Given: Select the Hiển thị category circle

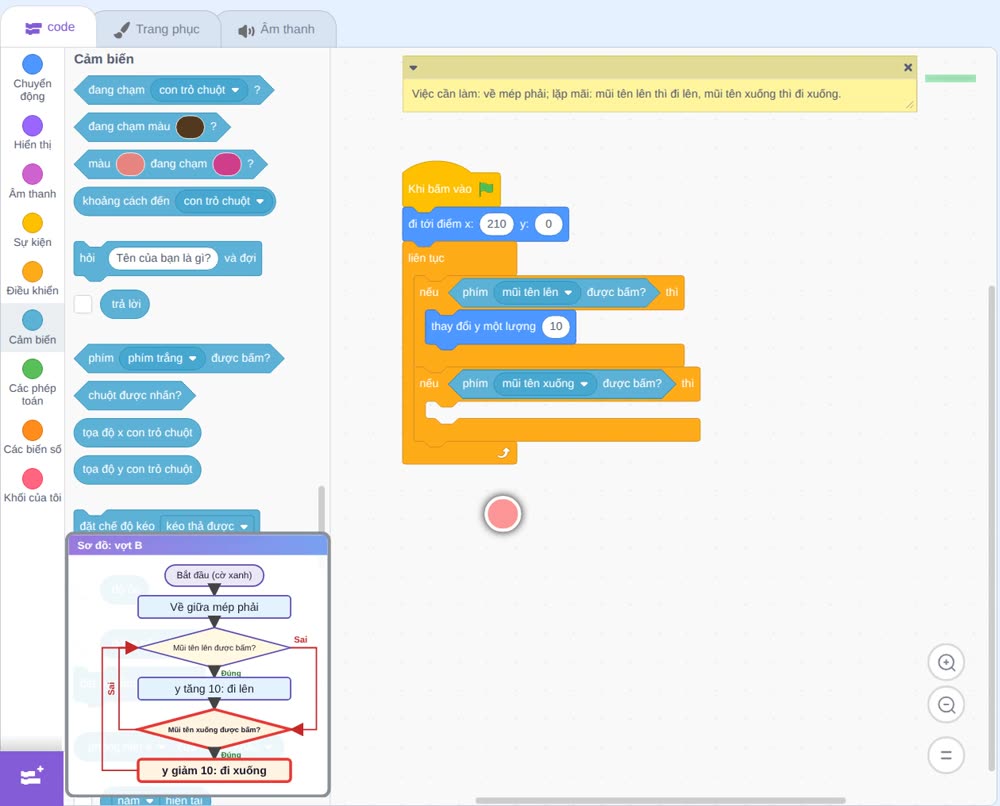Looking at the screenshot, I should coord(33,126).
